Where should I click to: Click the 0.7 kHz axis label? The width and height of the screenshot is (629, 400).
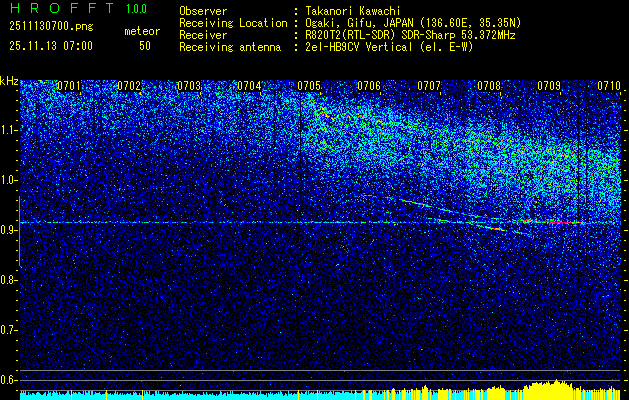8,330
